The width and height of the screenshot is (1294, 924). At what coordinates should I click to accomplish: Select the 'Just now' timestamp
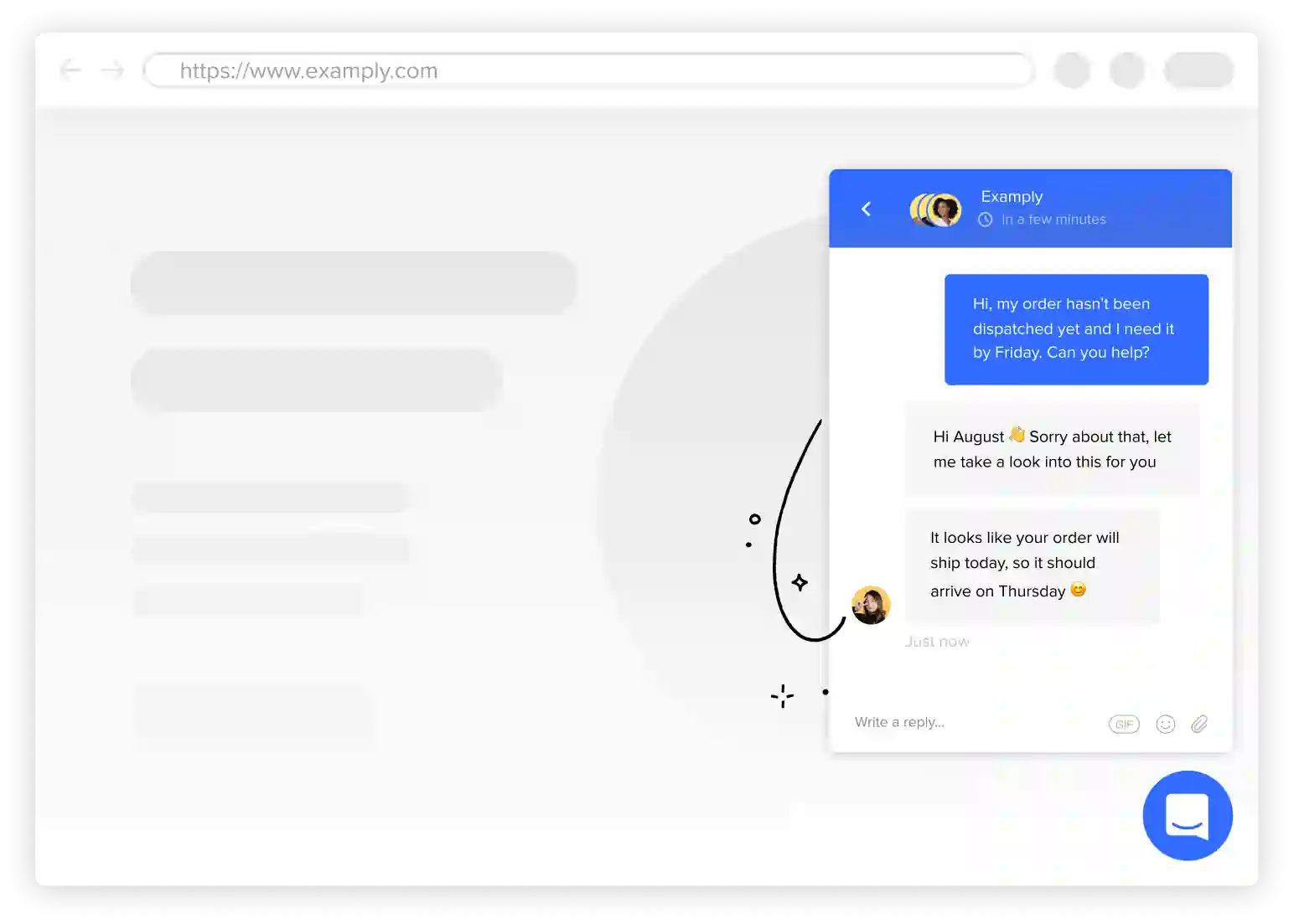[937, 641]
